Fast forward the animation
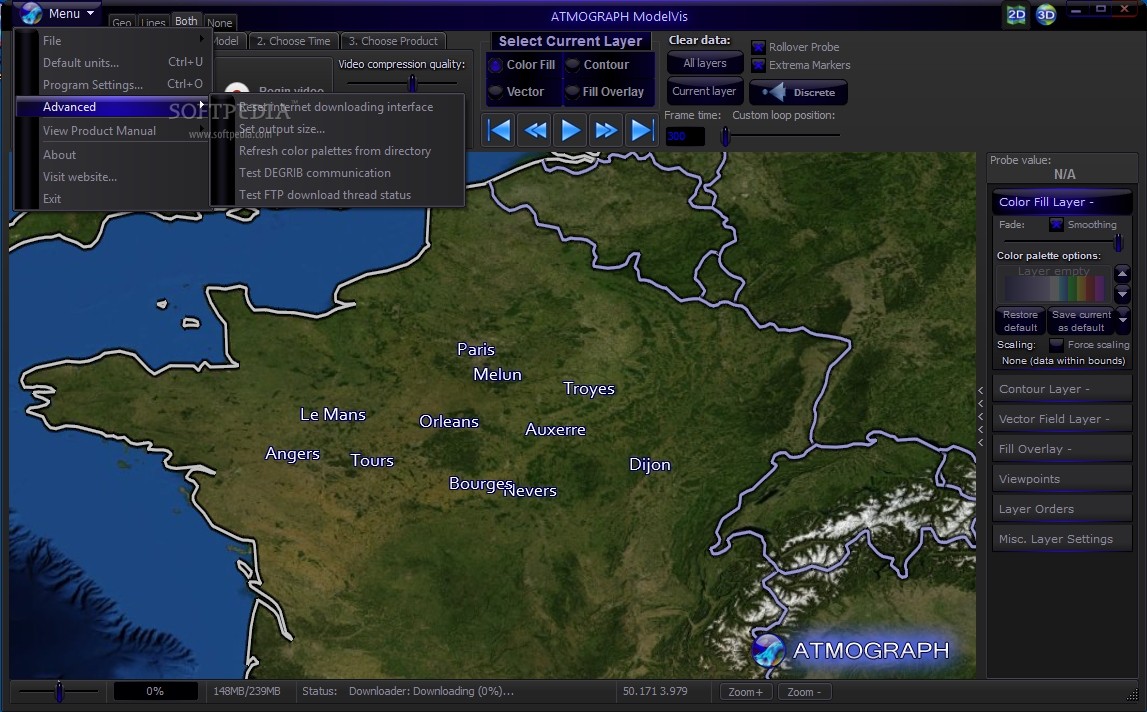The width and height of the screenshot is (1147, 712). coord(606,131)
